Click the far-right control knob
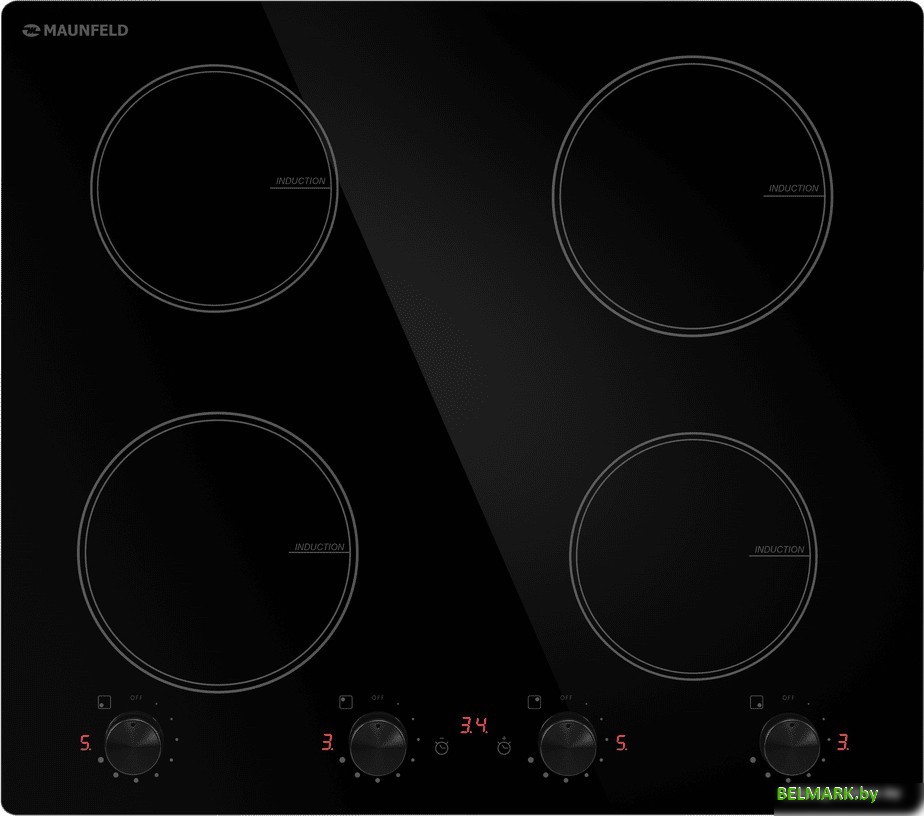The height and width of the screenshot is (816, 924). 789,744
